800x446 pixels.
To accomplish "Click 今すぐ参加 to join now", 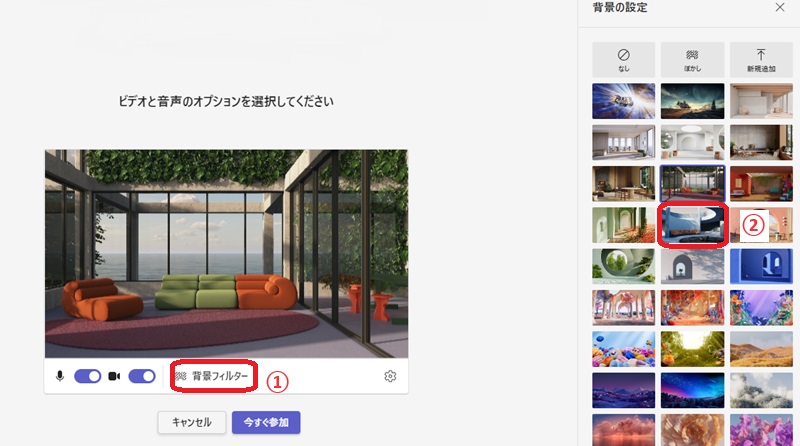I will tap(266, 422).
